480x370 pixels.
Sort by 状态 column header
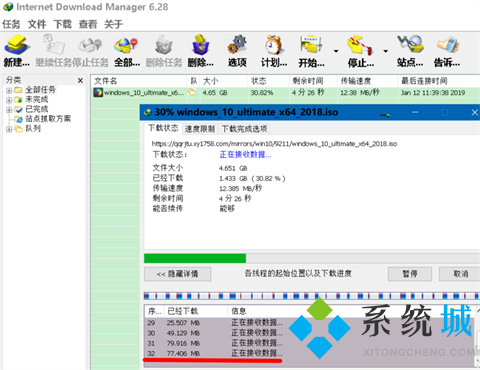268,81
